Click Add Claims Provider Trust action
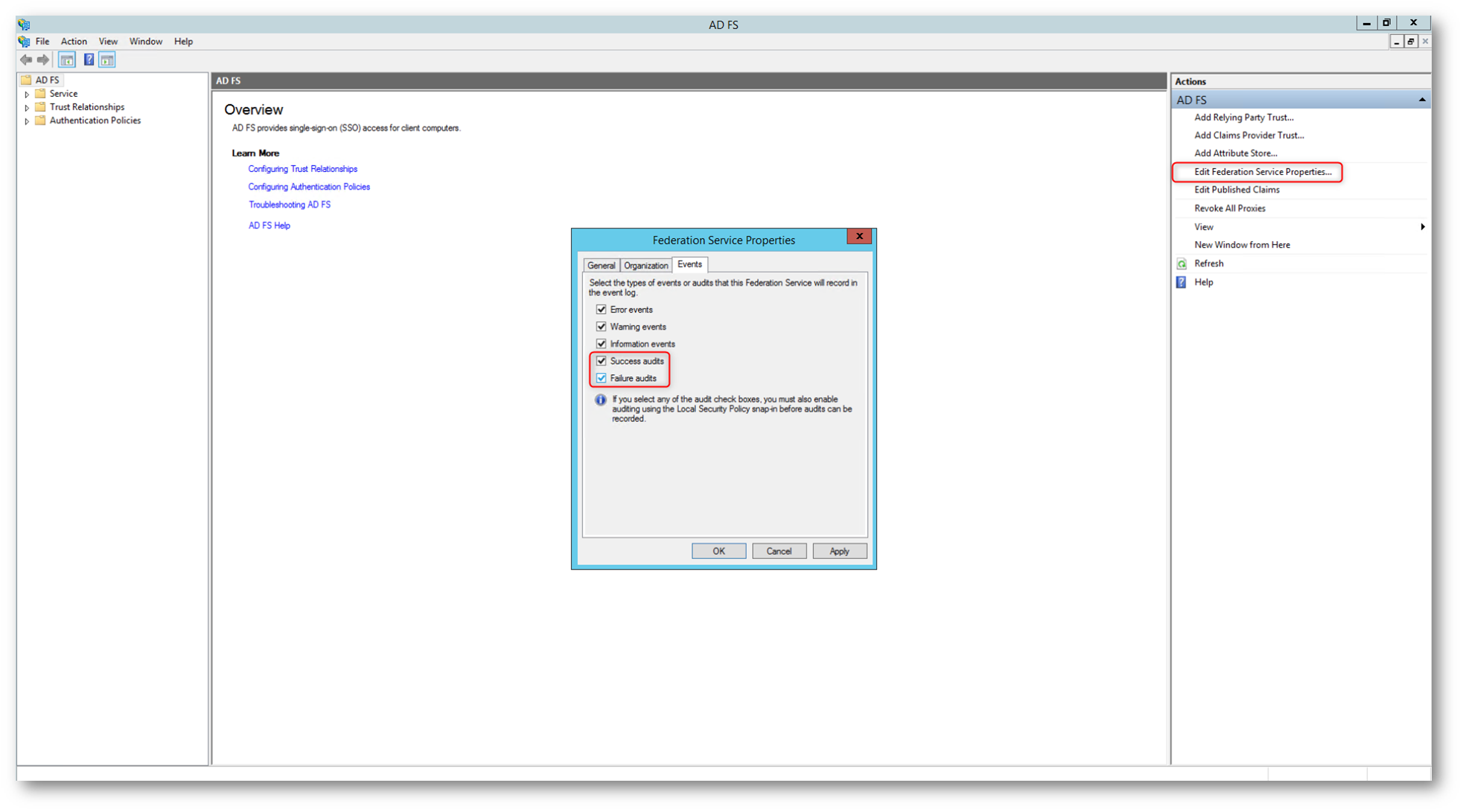 tap(1249, 135)
